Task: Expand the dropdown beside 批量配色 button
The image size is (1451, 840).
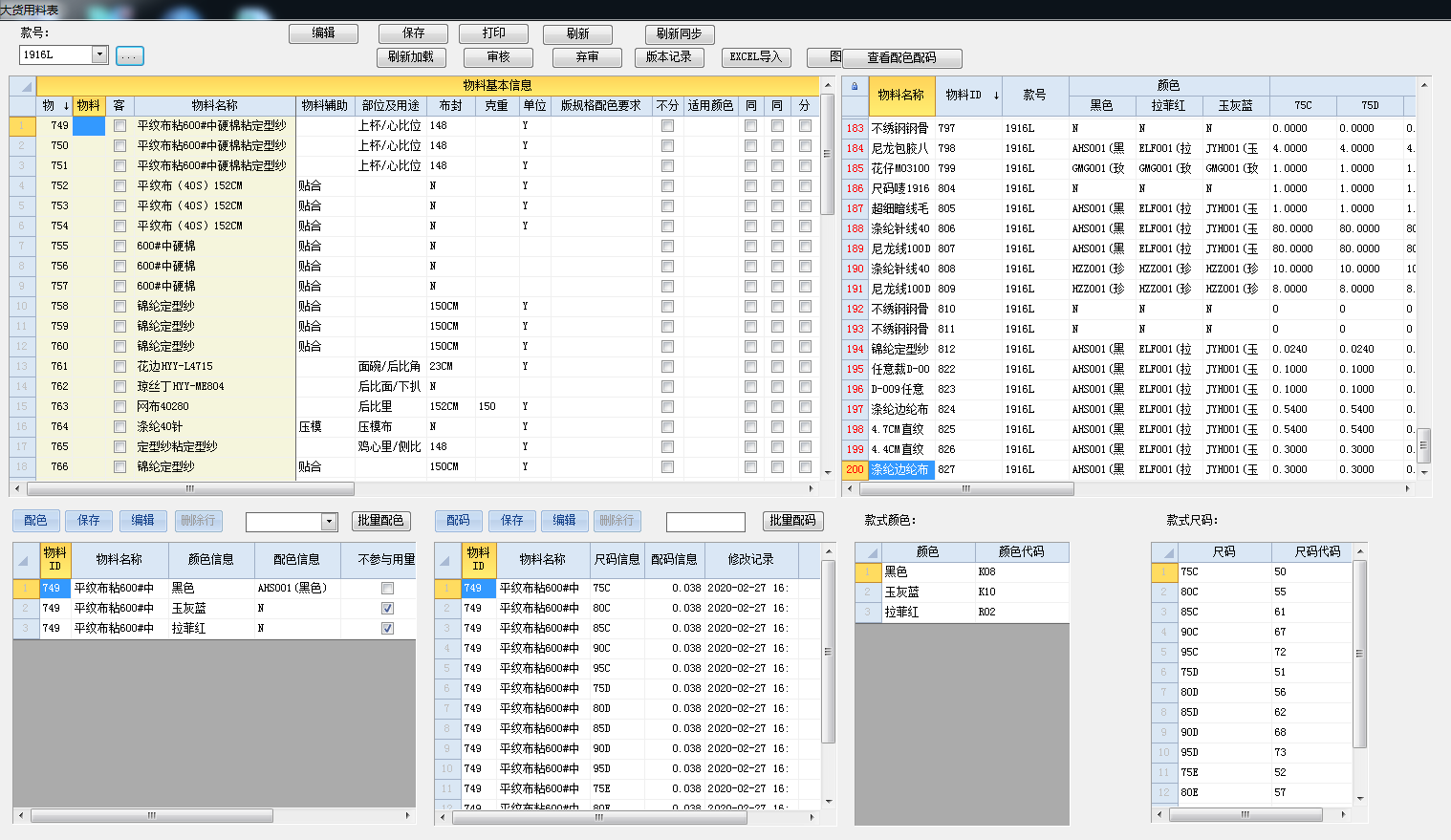Action: point(330,522)
